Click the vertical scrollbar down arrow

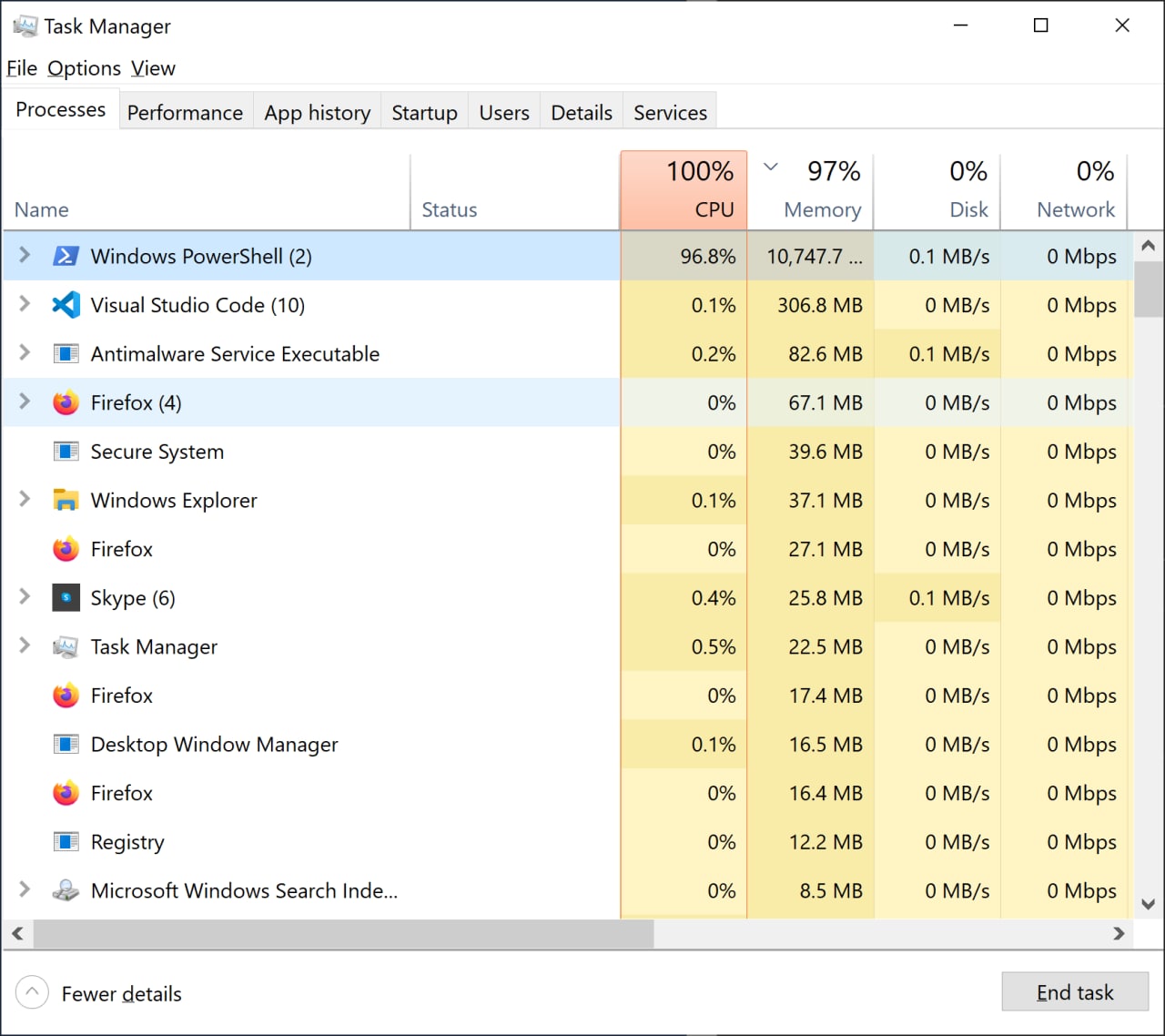click(x=1148, y=904)
